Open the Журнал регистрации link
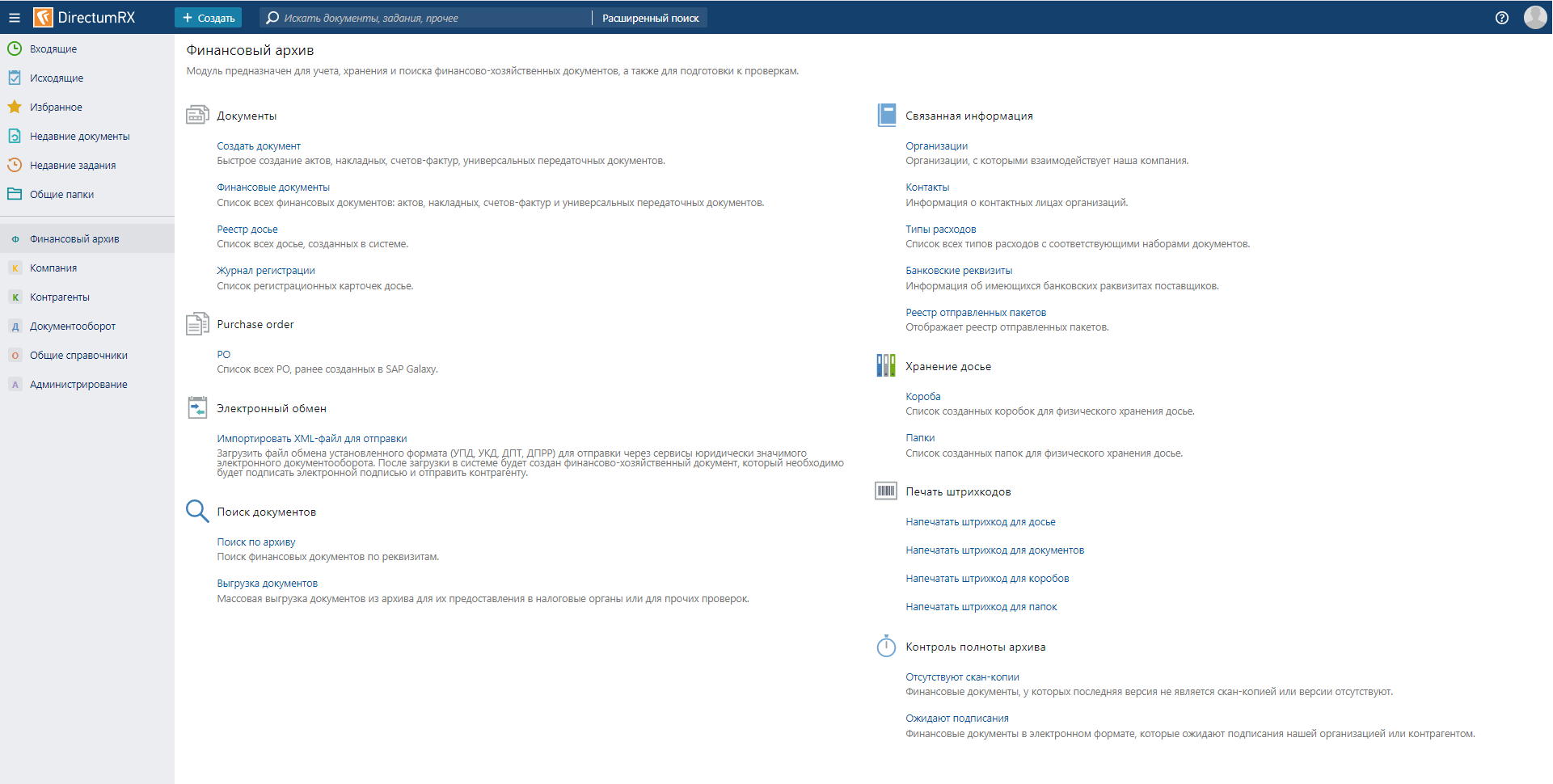Image resolution: width=1553 pixels, height=784 pixels. 266,271
